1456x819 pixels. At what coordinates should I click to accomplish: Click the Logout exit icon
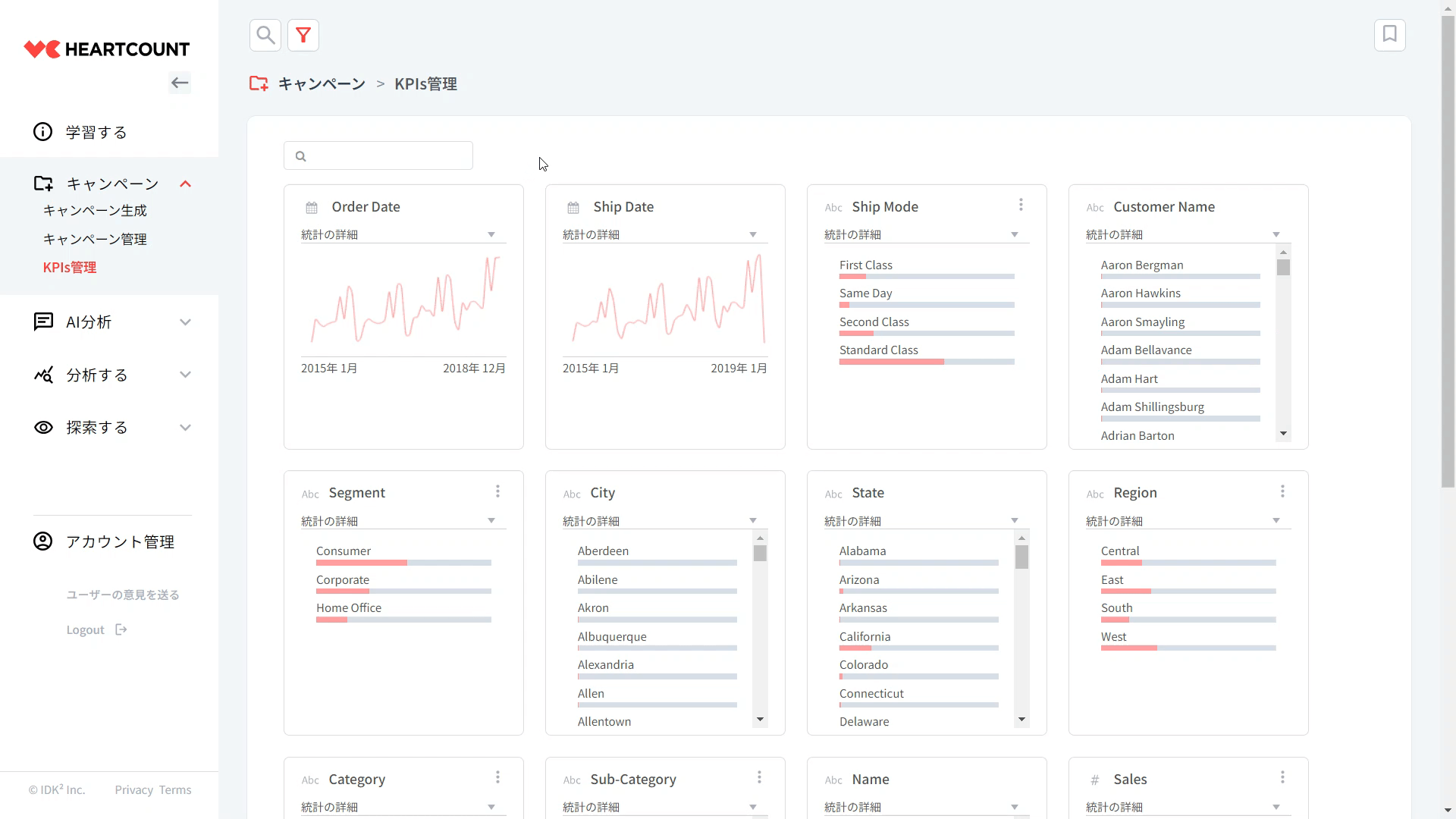[121, 629]
